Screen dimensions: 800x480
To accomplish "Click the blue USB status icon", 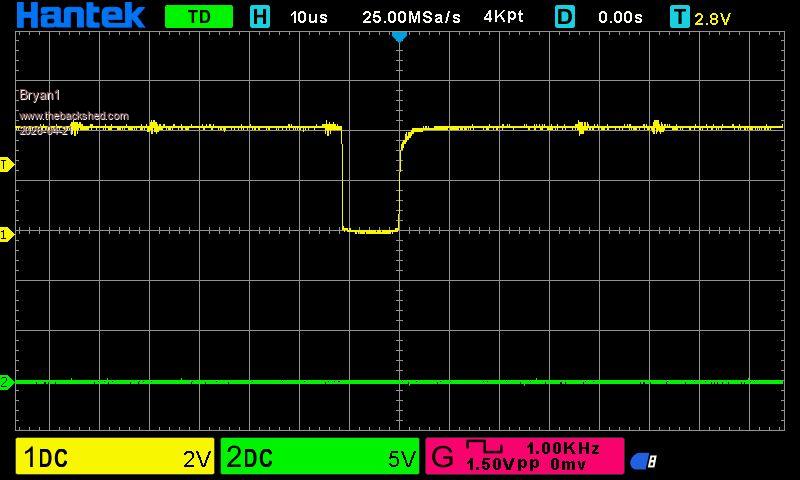I will click(x=643, y=461).
